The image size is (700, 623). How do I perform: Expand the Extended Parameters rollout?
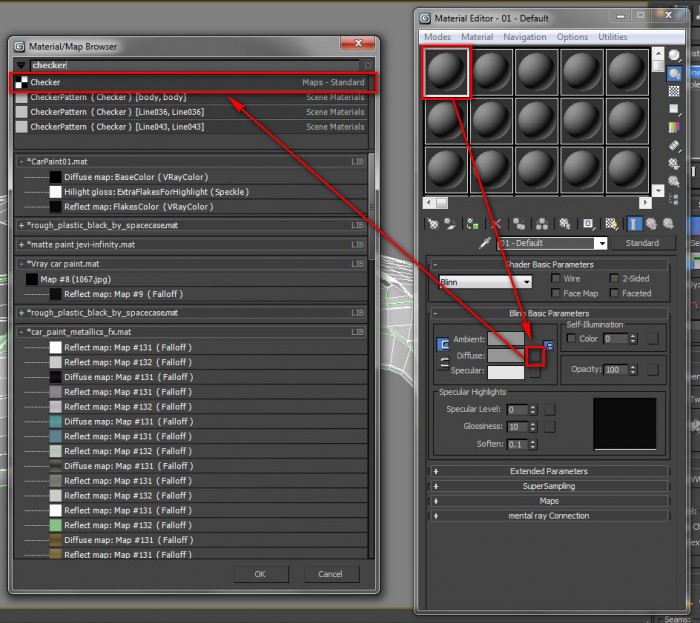tap(548, 471)
